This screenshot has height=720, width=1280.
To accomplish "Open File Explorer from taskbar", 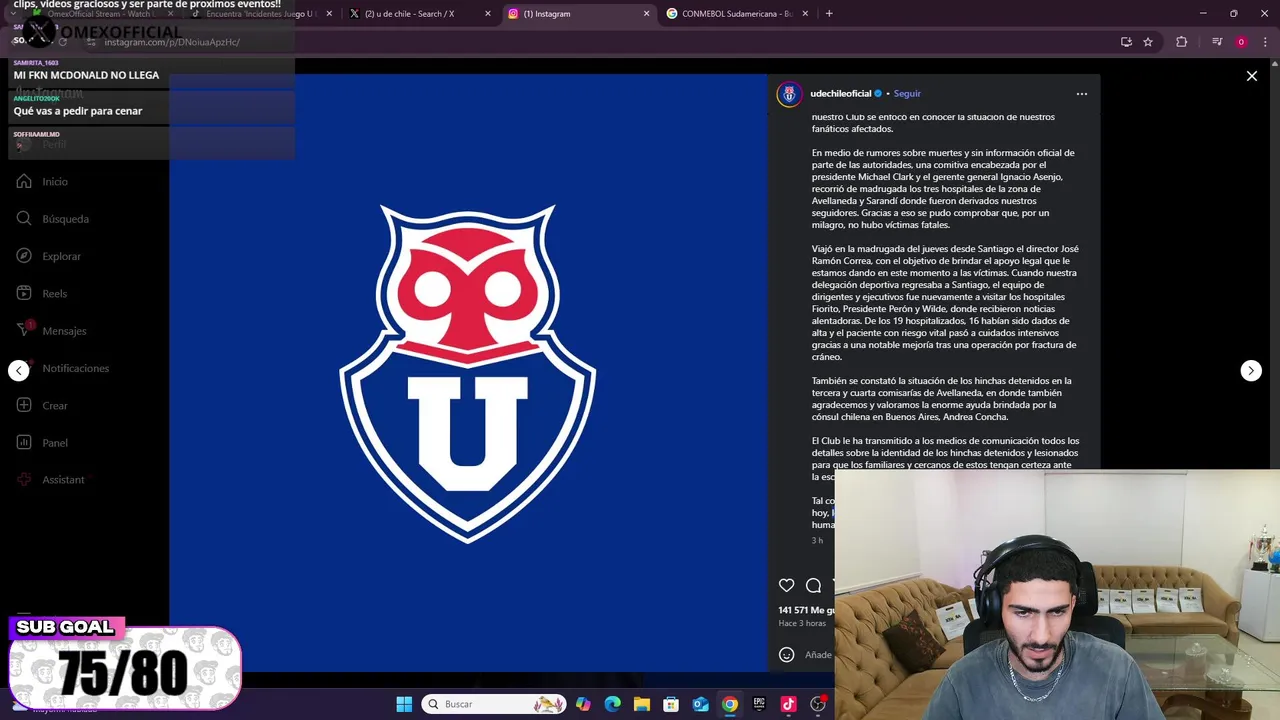I will pos(642,704).
